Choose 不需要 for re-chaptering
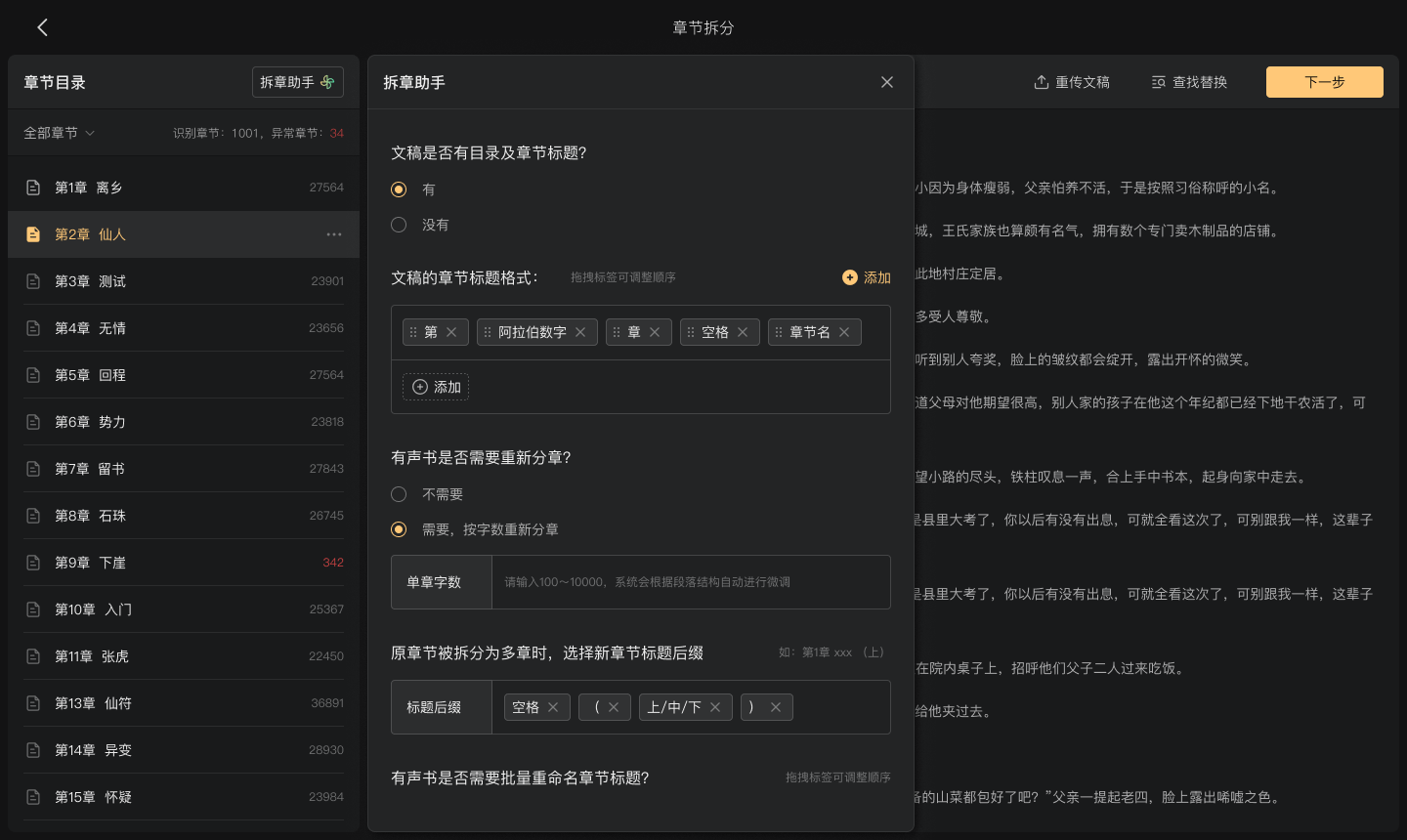 click(399, 494)
